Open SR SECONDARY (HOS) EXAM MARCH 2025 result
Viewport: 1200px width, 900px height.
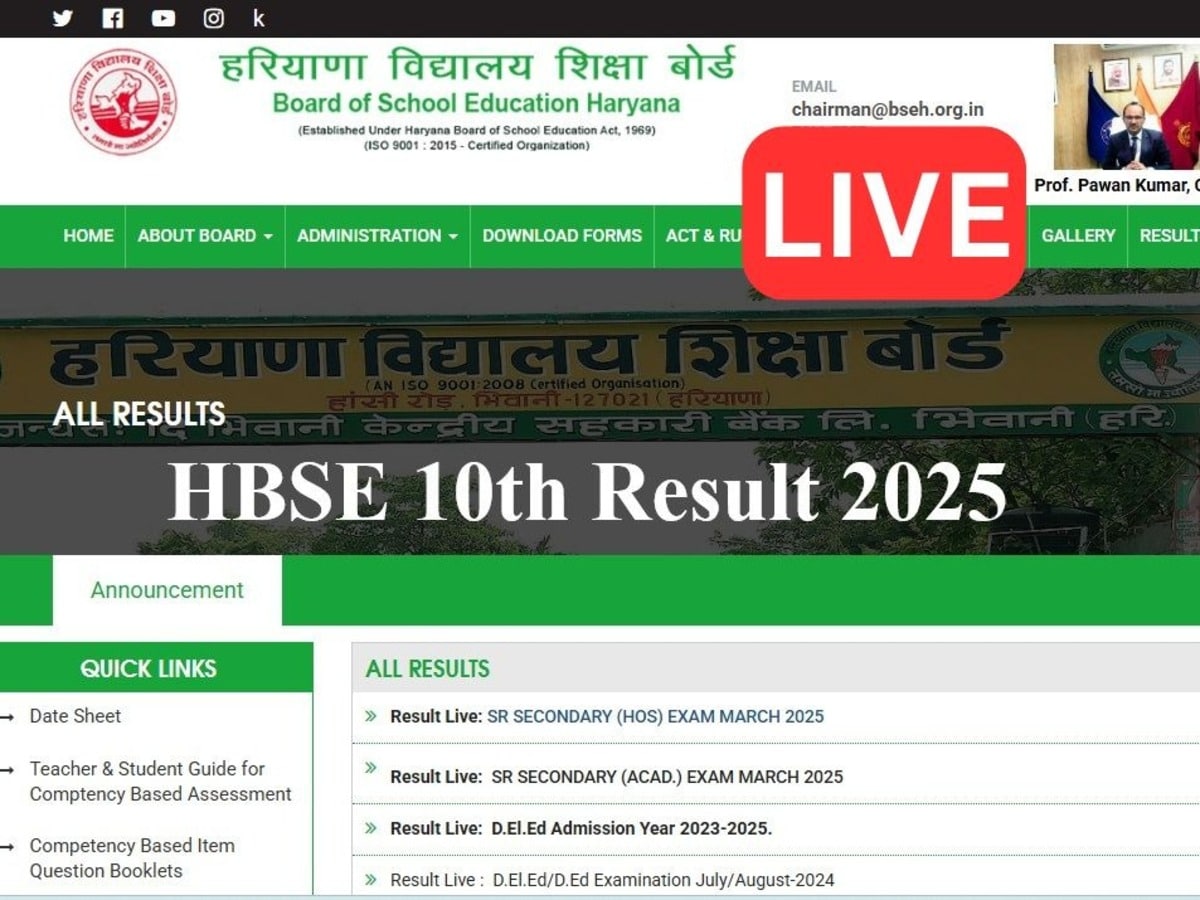655,716
